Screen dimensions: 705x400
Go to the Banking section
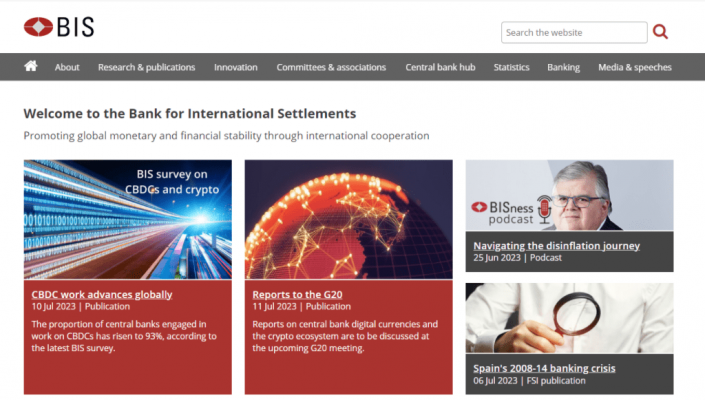563,67
